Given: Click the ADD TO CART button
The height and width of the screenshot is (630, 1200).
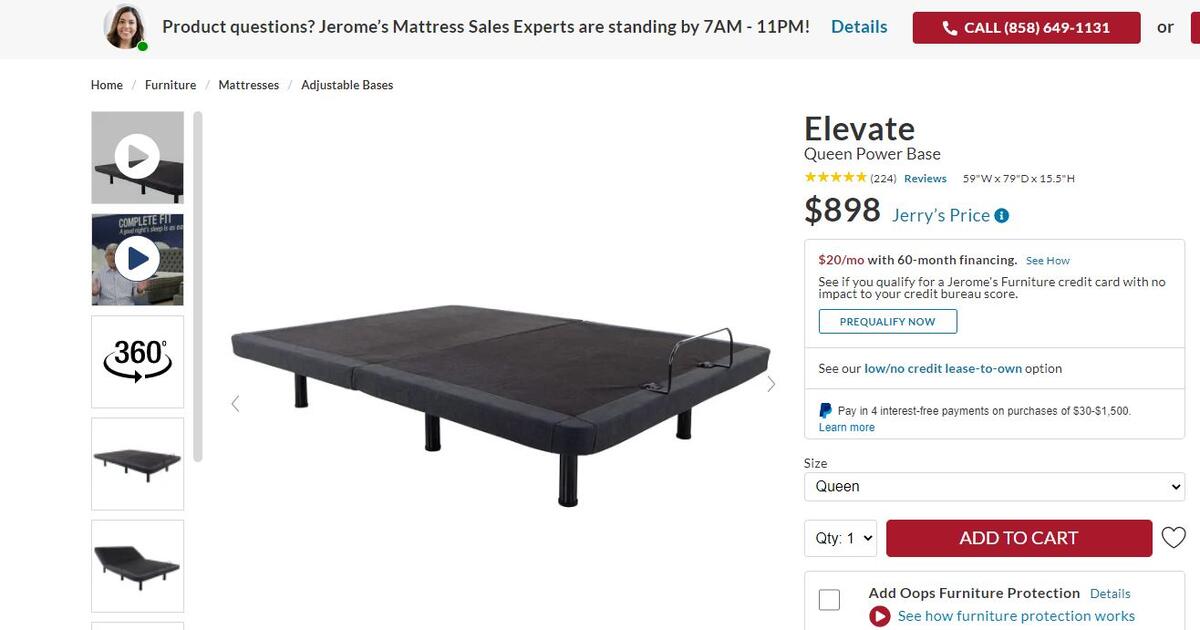Looking at the screenshot, I should click(x=1019, y=537).
